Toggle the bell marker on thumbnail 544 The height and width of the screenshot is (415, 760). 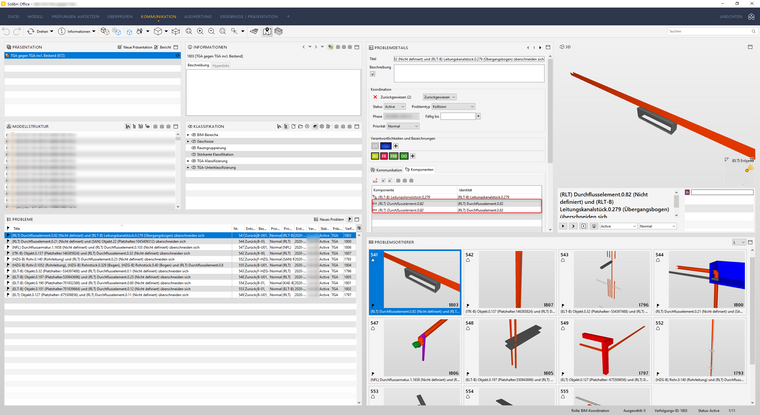pos(658,260)
